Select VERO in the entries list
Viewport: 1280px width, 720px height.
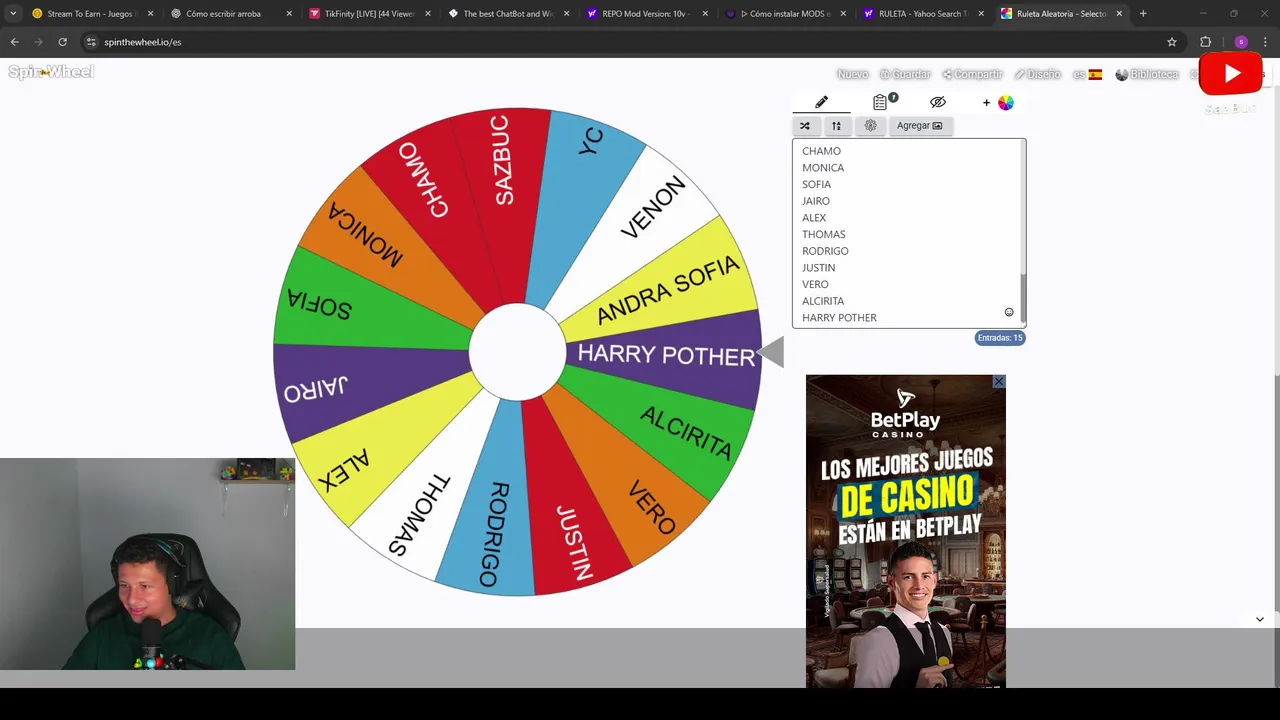[x=815, y=284]
